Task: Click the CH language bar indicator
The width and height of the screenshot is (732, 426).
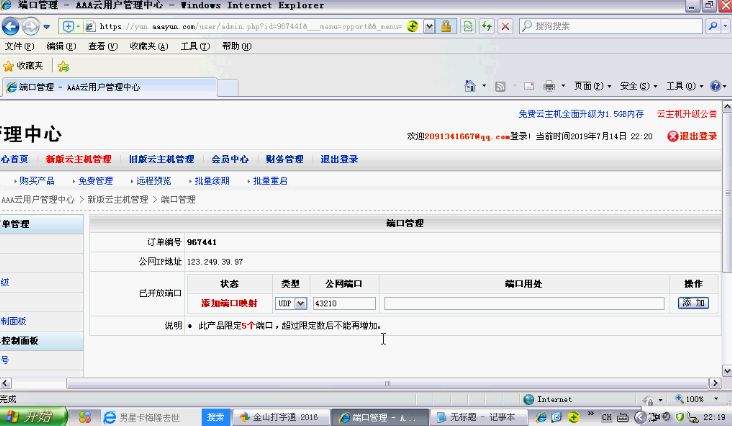Action: pyautogui.click(x=606, y=417)
